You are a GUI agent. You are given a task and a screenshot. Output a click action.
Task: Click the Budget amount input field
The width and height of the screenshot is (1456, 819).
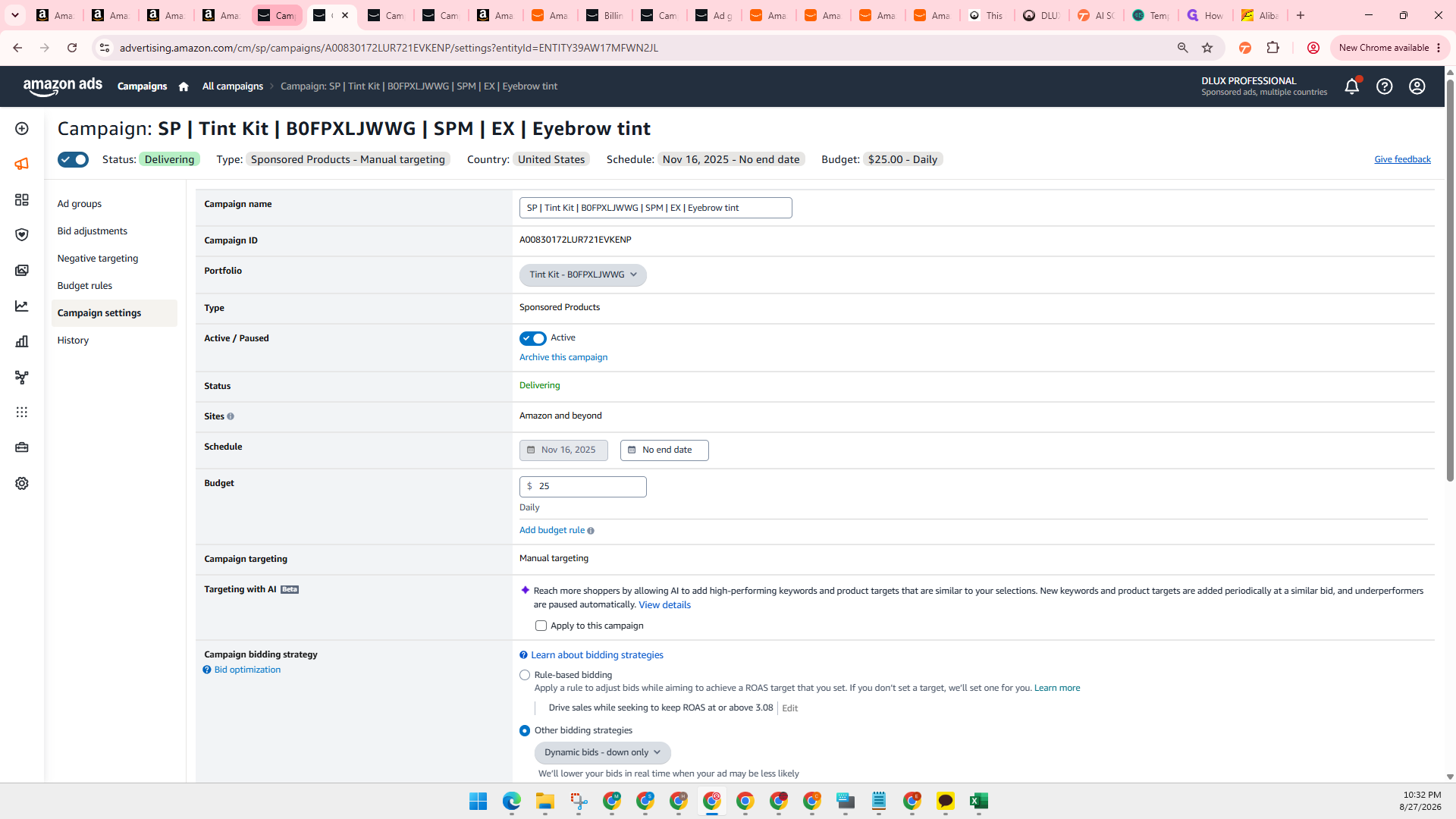coord(583,487)
